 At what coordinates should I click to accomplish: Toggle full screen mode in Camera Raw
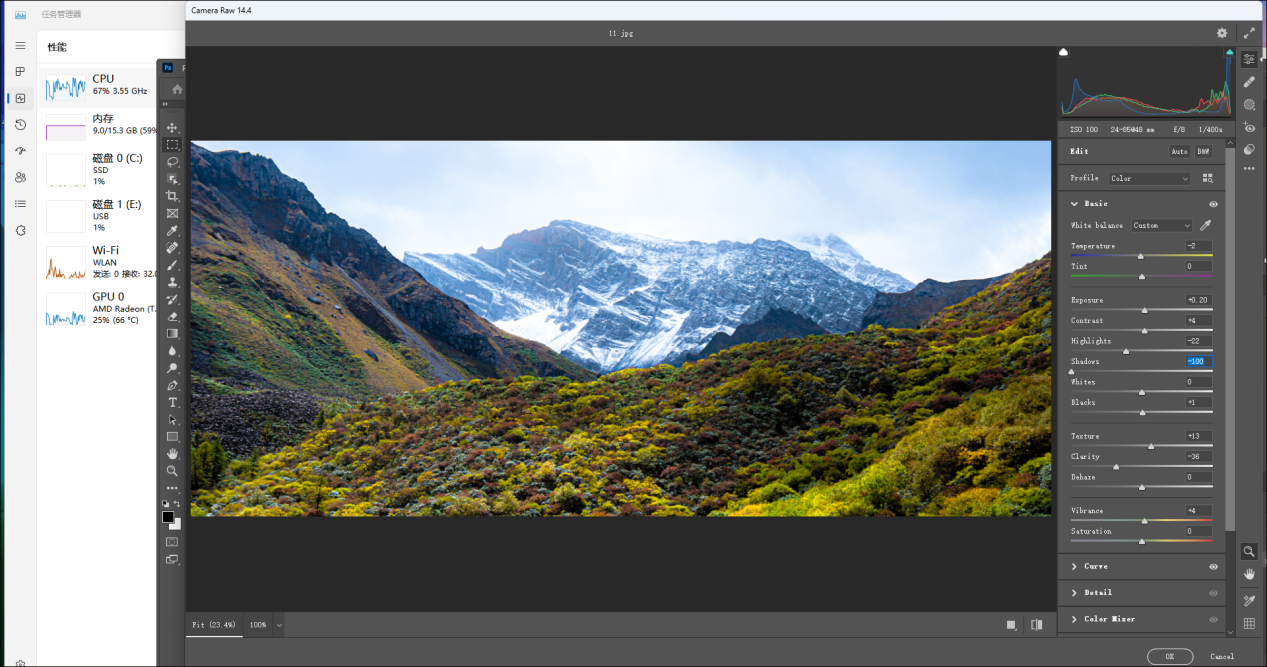[x=1249, y=33]
